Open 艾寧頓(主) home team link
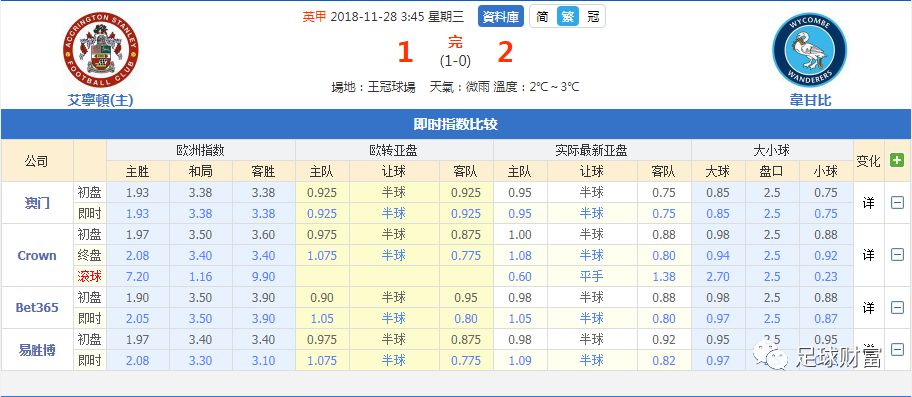912x397 pixels. pyautogui.click(x=101, y=100)
